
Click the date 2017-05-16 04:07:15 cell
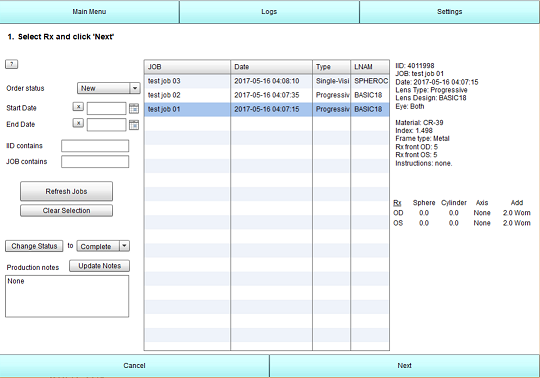click(x=271, y=109)
